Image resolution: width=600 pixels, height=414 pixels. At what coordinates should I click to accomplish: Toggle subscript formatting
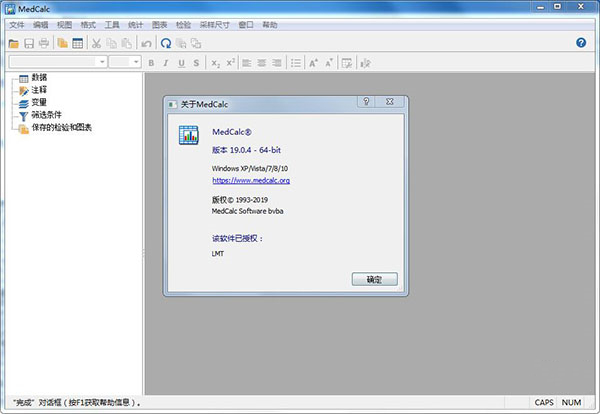[215, 63]
